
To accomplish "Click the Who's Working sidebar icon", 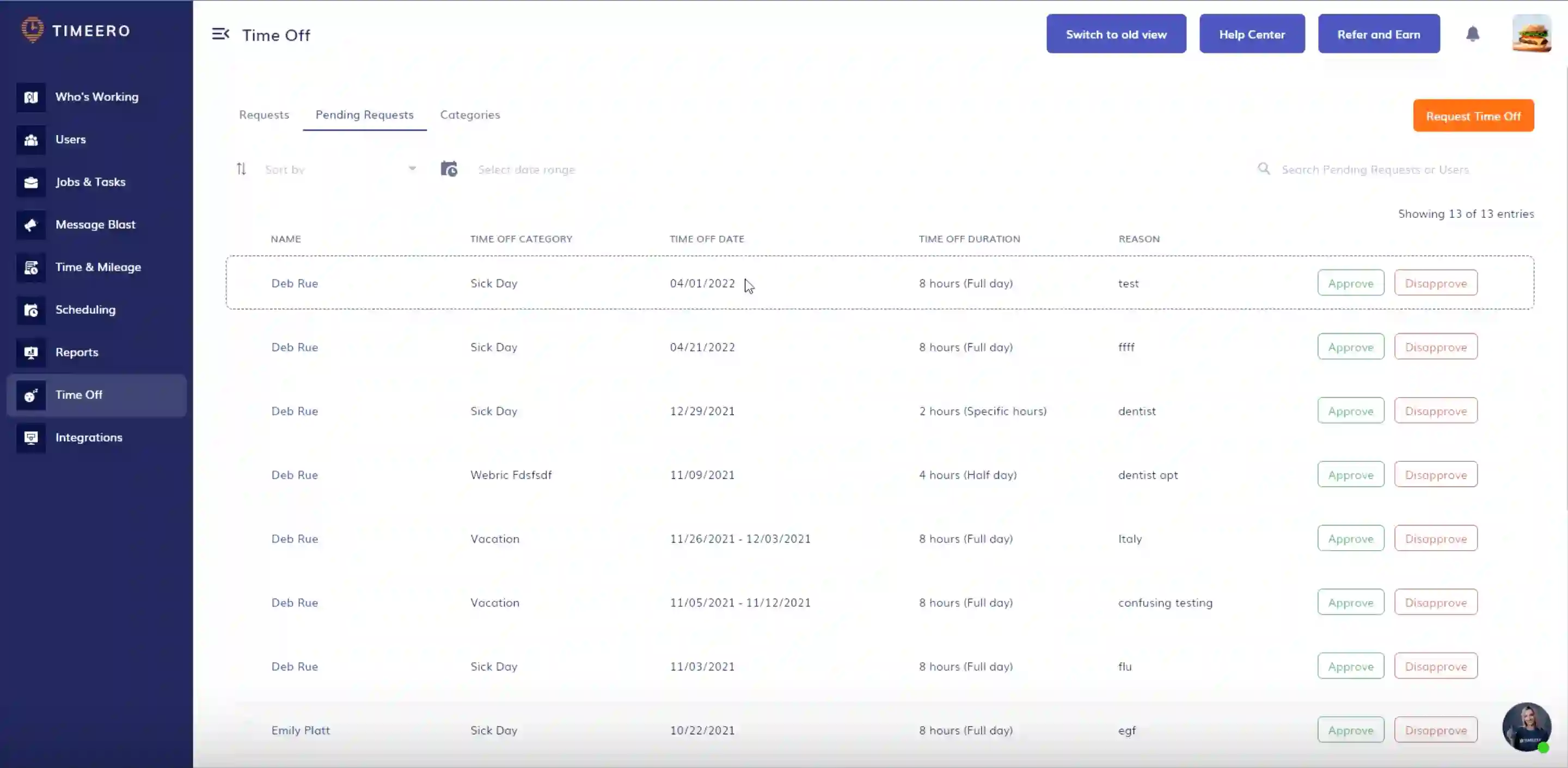I will click(x=31, y=97).
